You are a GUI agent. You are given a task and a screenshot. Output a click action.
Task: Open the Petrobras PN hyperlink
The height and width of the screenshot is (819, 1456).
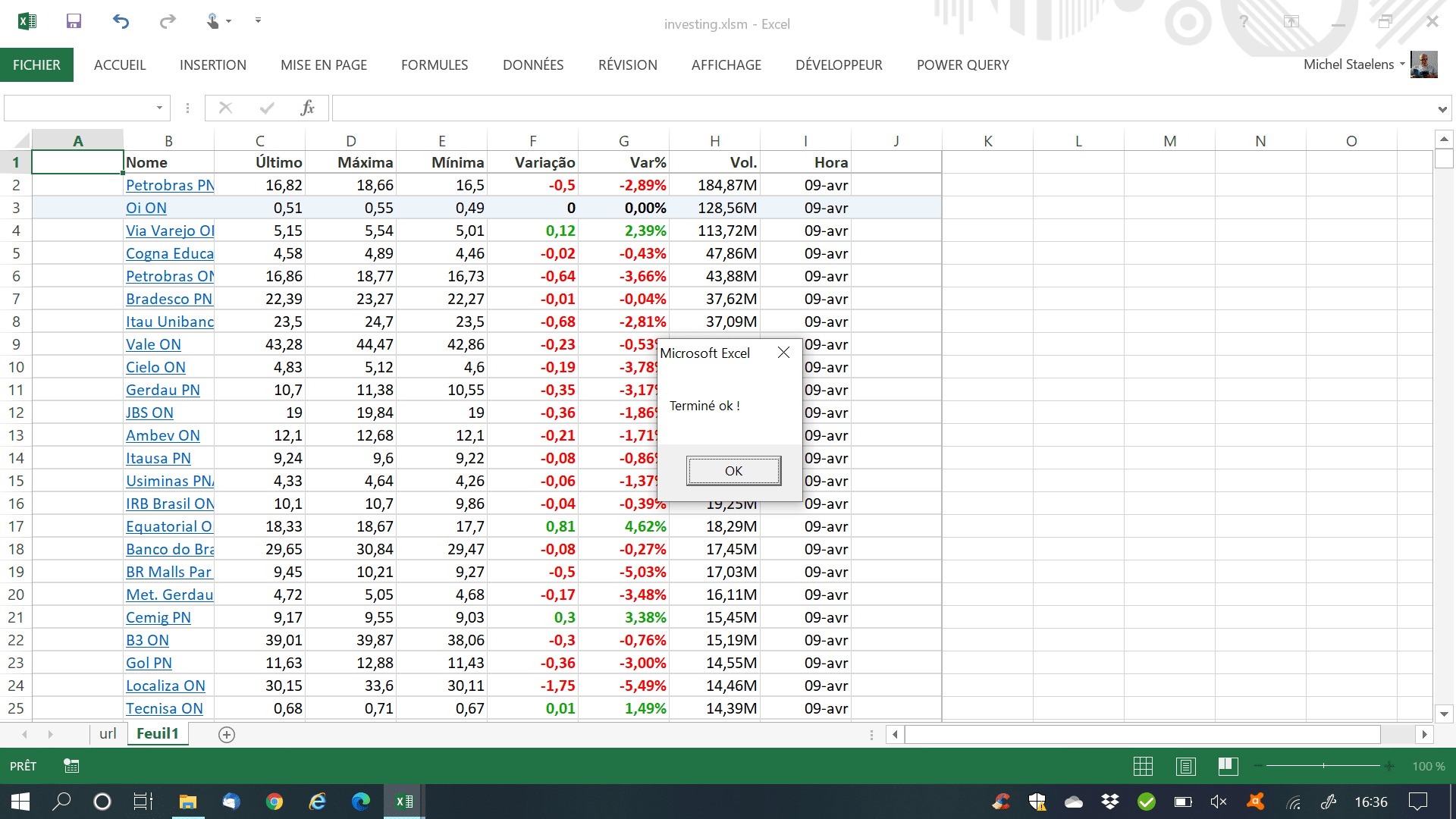point(169,185)
